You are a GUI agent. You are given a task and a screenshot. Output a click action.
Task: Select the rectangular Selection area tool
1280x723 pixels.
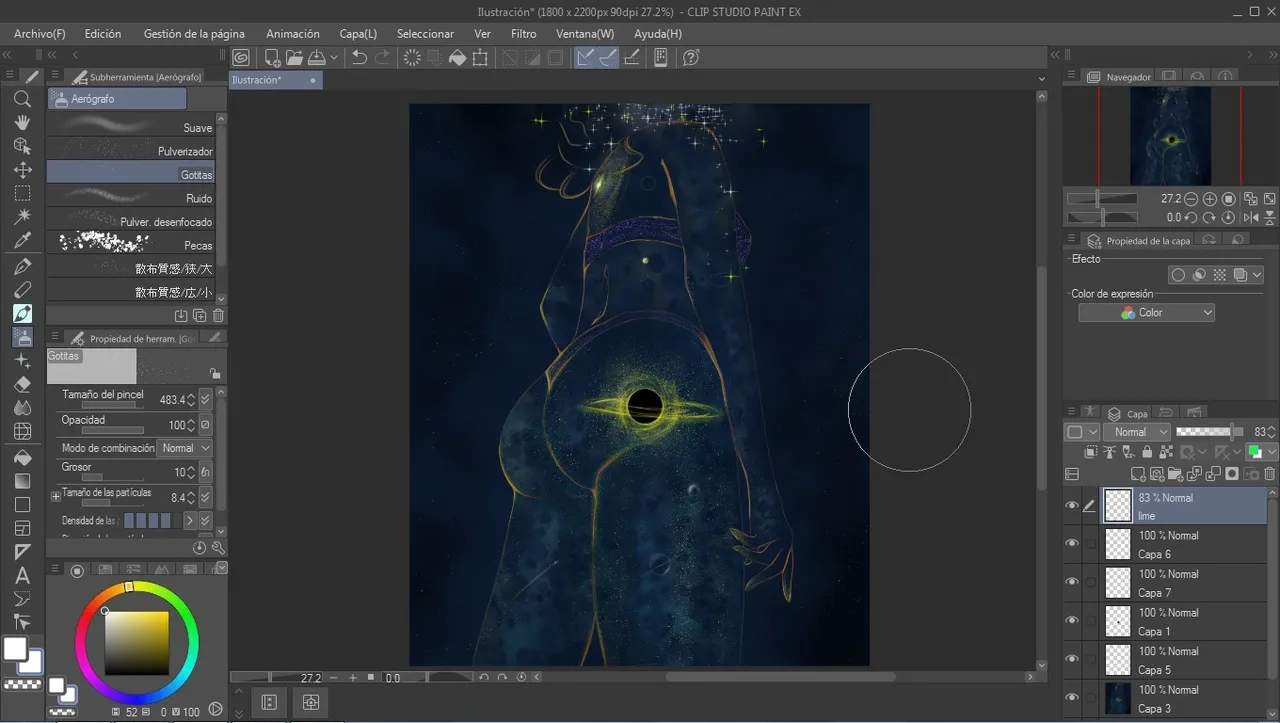click(x=22, y=194)
